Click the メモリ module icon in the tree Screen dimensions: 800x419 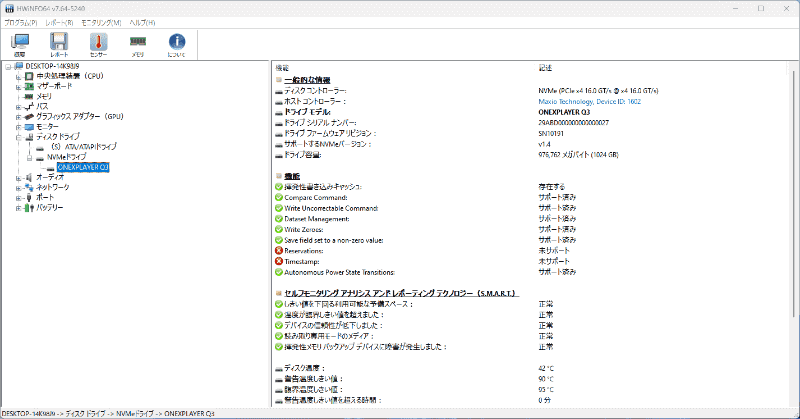click(x=29, y=96)
